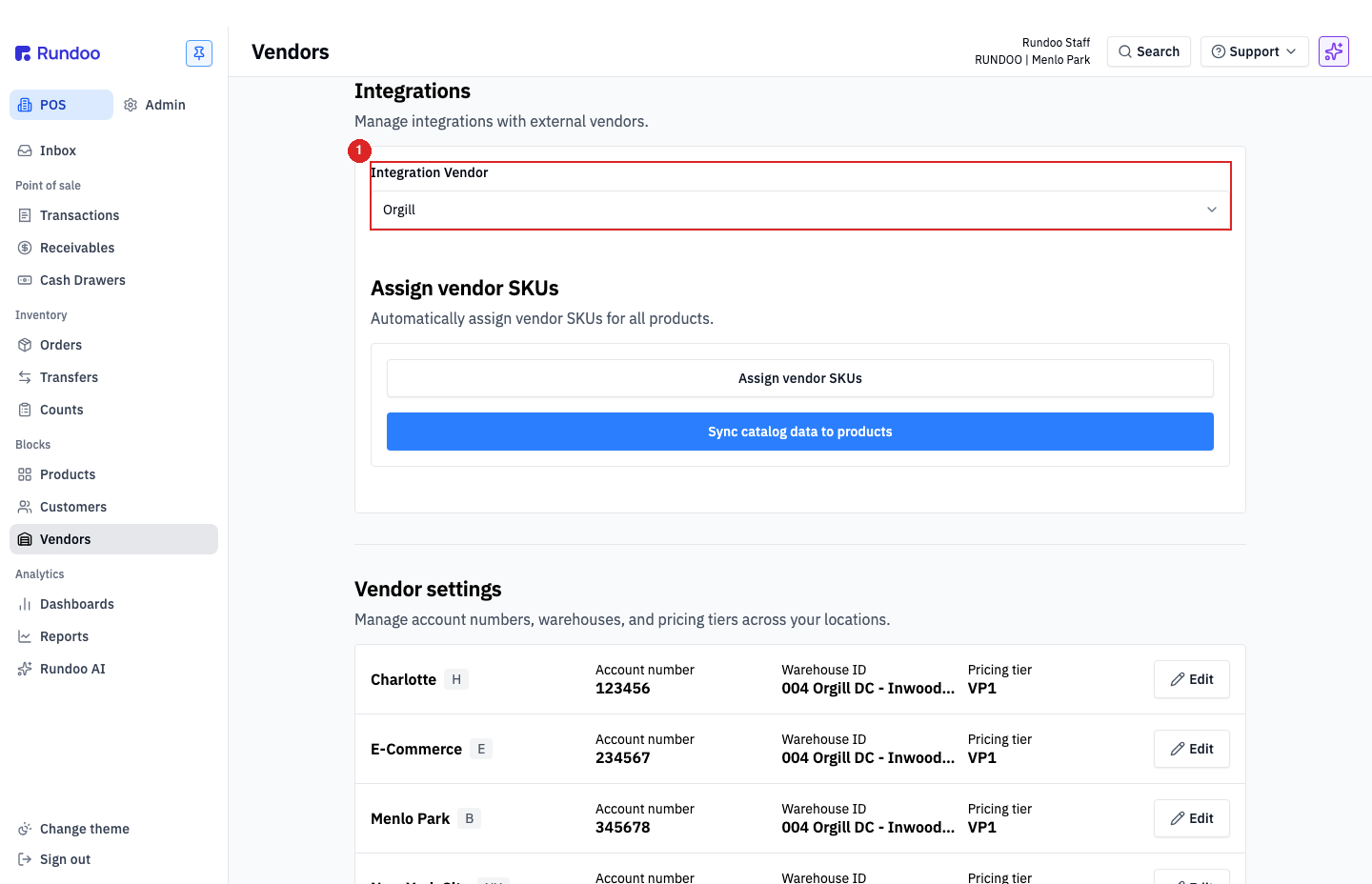This screenshot has height=884, width=1372.
Task: Open the Support dropdown menu
Action: point(1254,51)
